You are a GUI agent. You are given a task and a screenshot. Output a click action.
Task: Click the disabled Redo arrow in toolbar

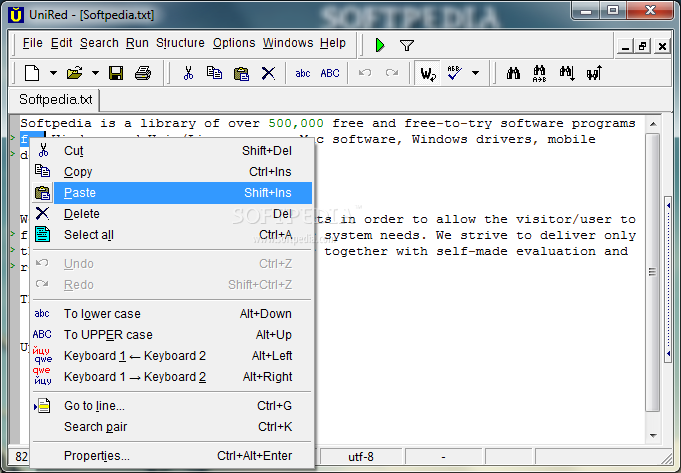click(392, 73)
